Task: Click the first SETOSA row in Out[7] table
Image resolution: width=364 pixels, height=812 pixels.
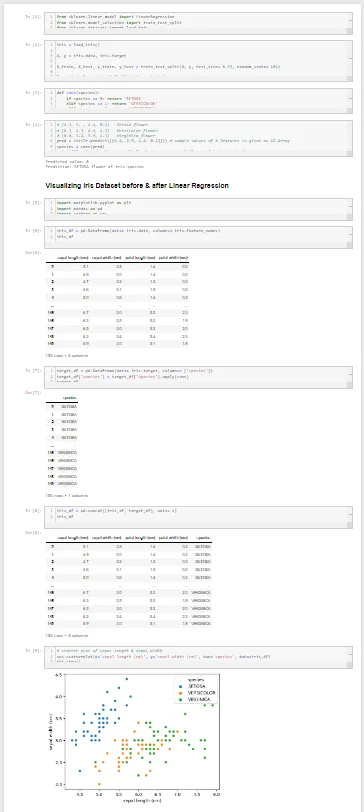Action: [x=62, y=407]
